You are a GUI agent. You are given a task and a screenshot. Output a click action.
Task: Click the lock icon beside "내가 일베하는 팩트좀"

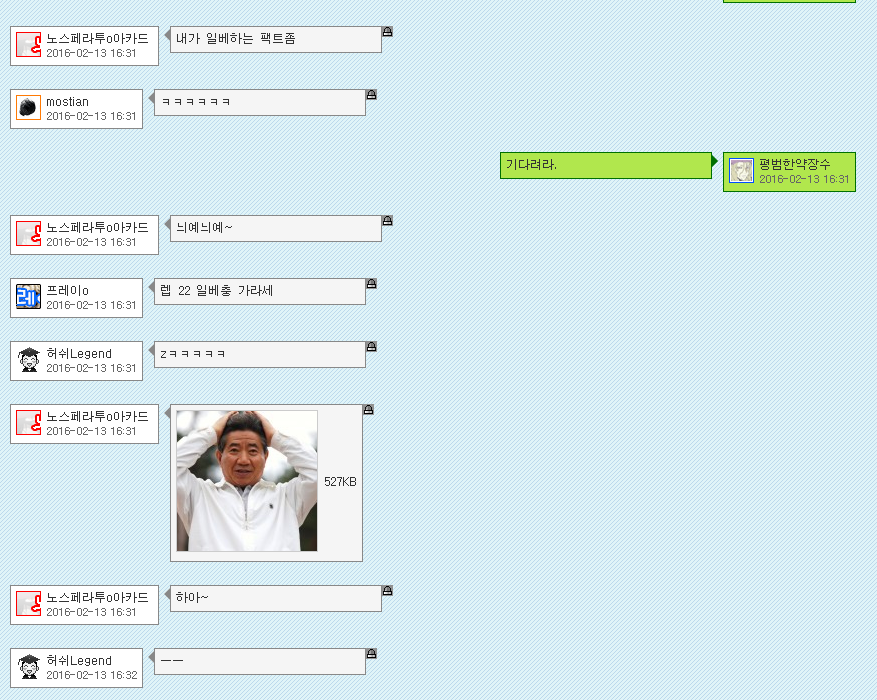click(x=387, y=32)
